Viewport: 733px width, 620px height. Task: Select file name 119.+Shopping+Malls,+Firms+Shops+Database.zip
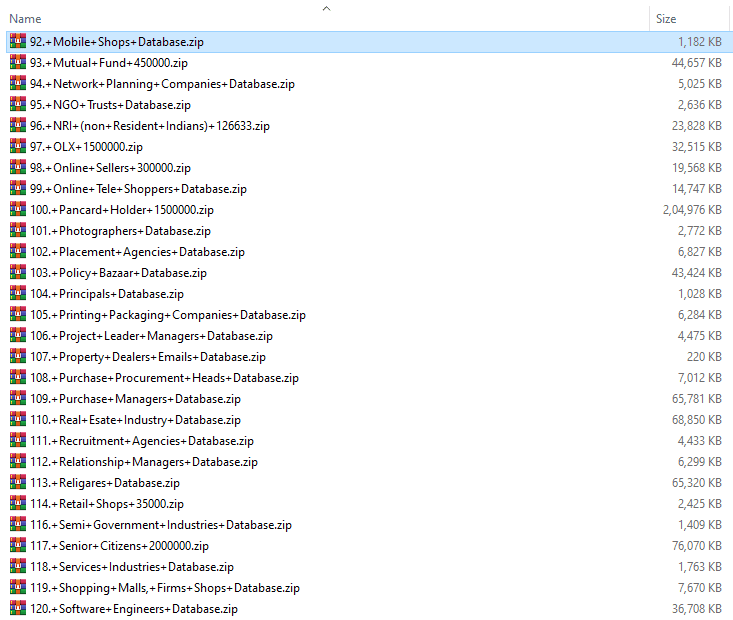tap(165, 588)
